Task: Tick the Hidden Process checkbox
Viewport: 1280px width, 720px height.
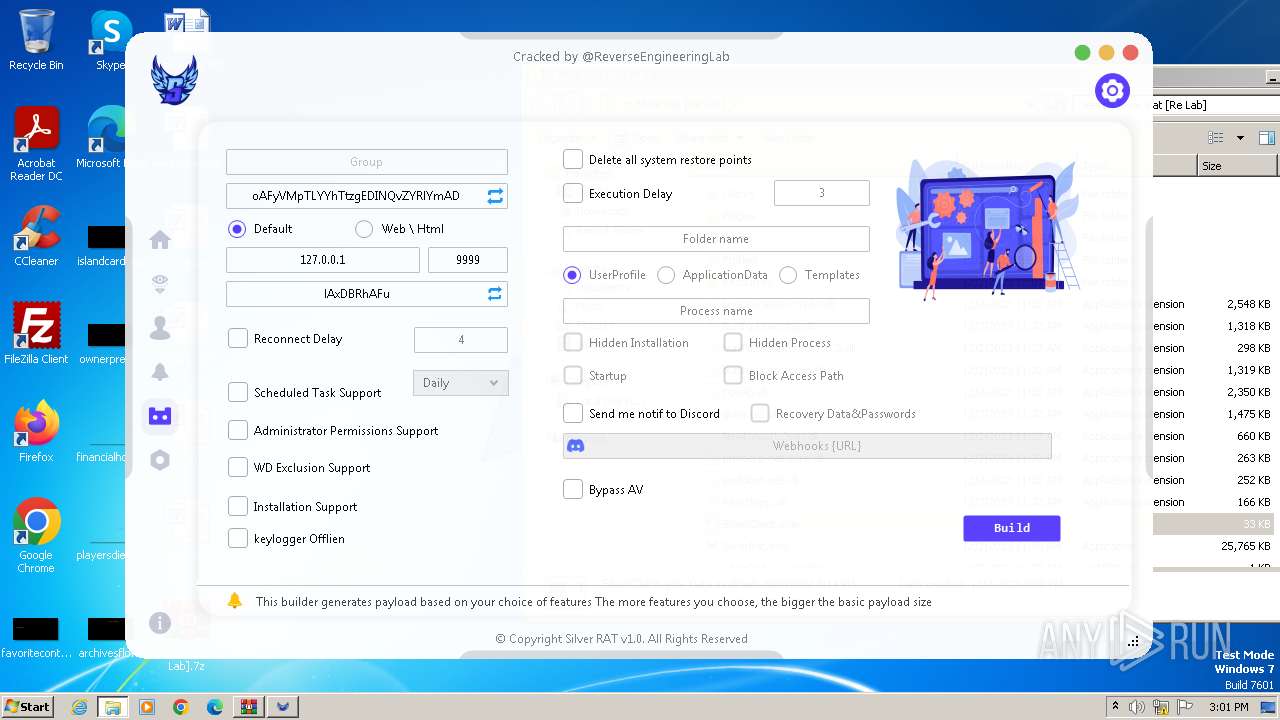Action: 733,343
